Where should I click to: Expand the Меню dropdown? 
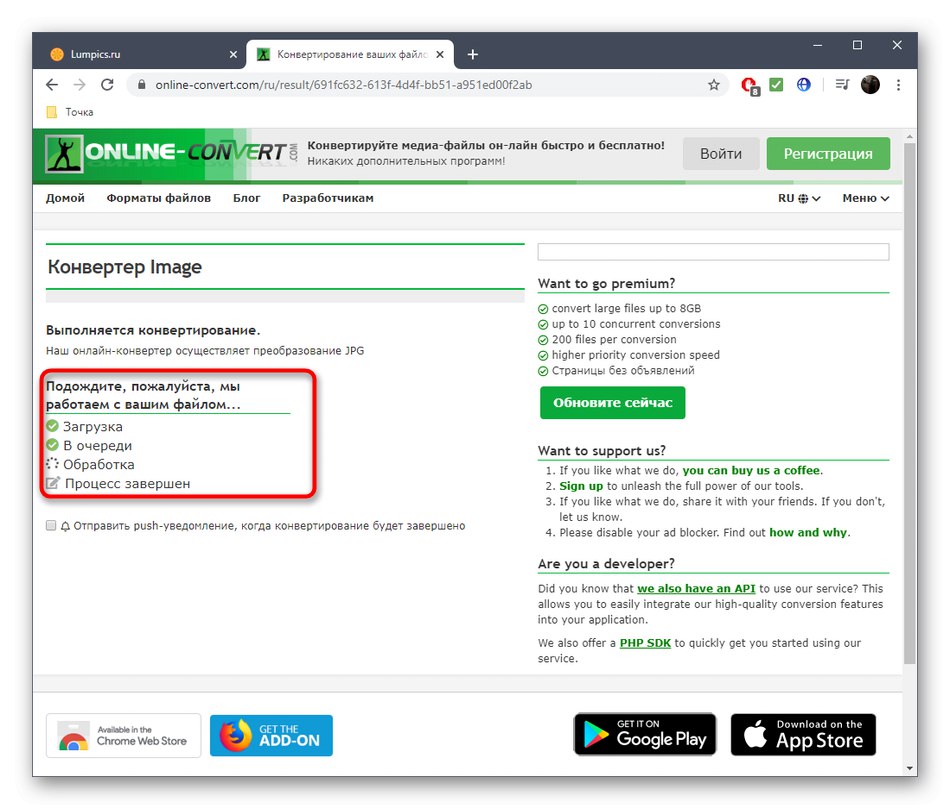click(864, 198)
